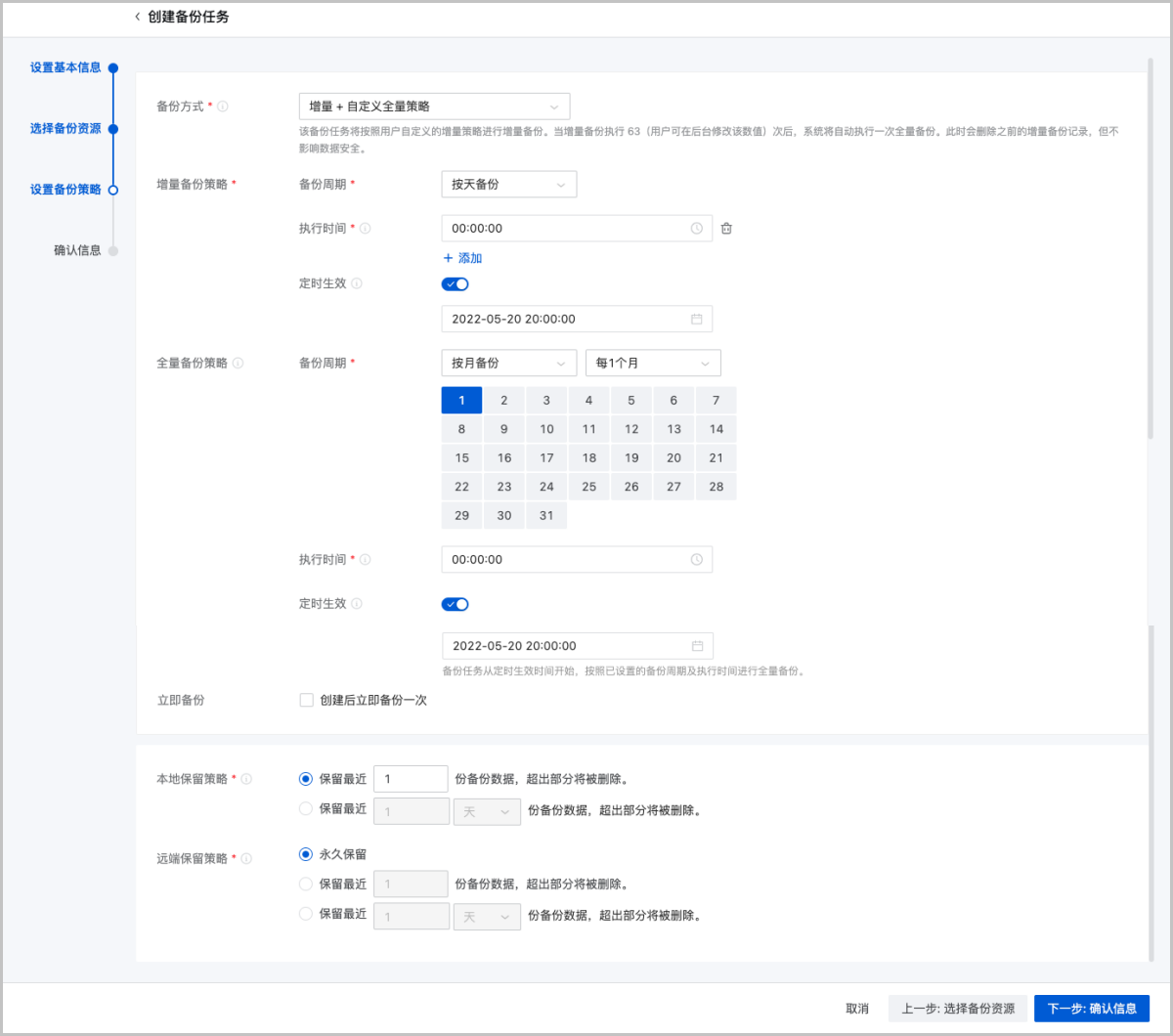Click the 添加 link to add time
Image resolution: width=1173 pixels, height=1036 pixels.
462,259
